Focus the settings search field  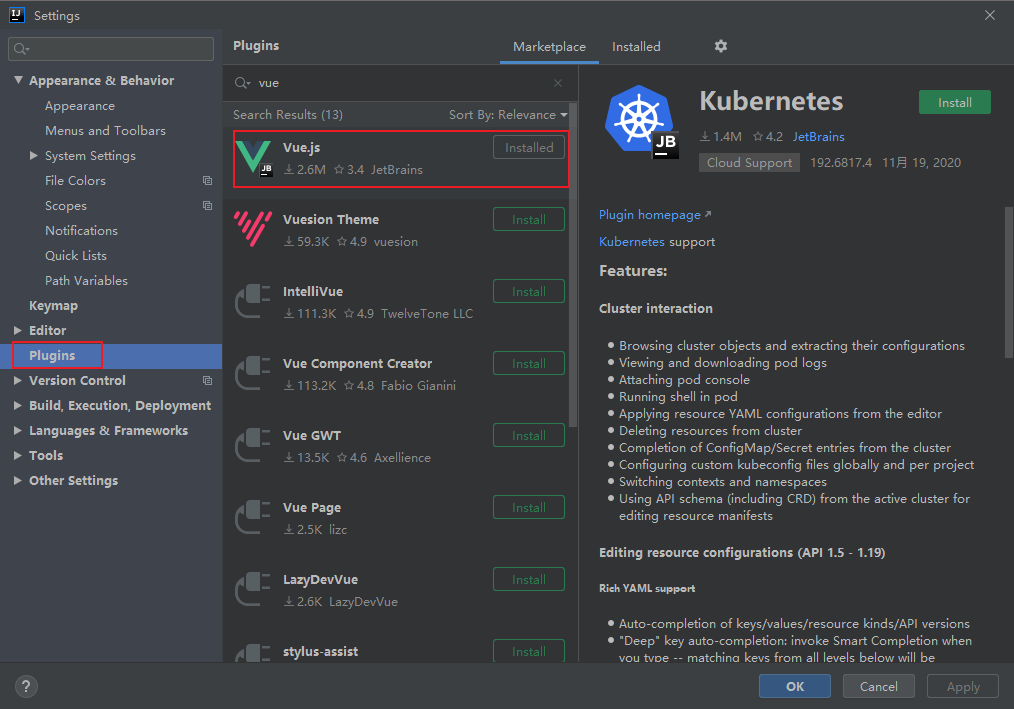point(111,49)
